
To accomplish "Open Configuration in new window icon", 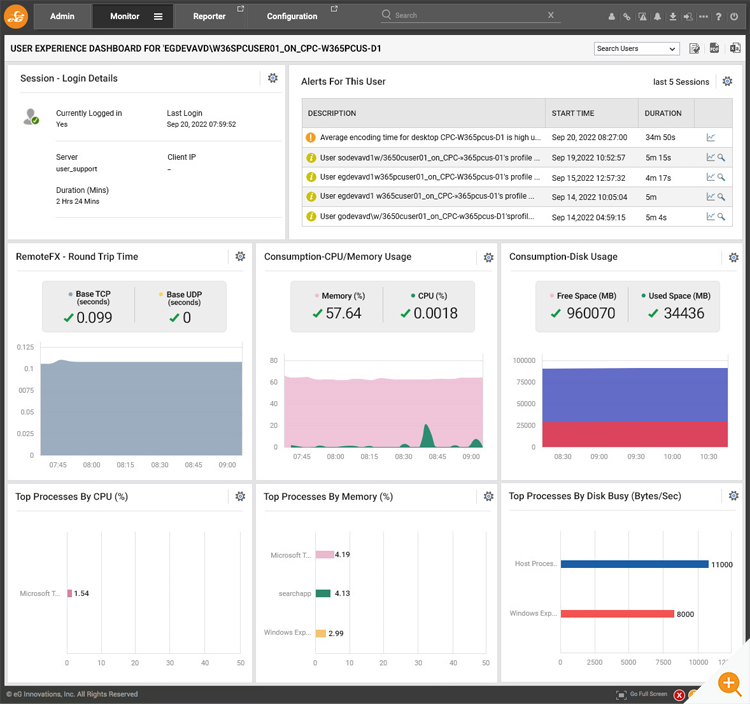I will click(334, 9).
